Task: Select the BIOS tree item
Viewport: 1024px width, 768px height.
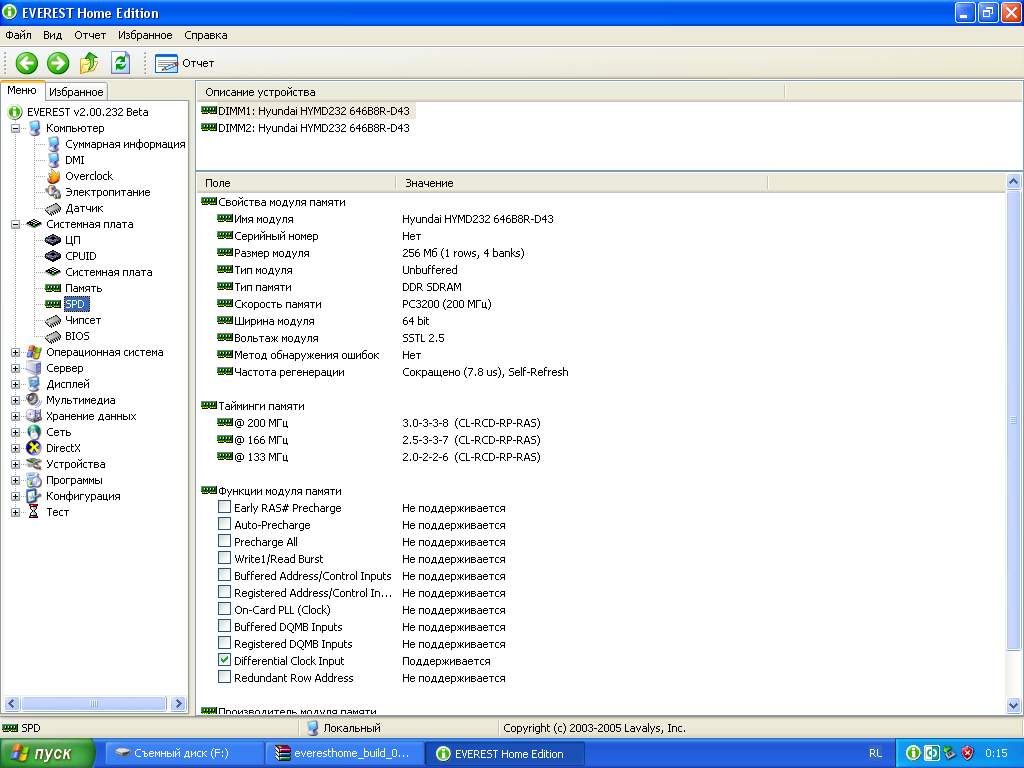Action: (77, 336)
